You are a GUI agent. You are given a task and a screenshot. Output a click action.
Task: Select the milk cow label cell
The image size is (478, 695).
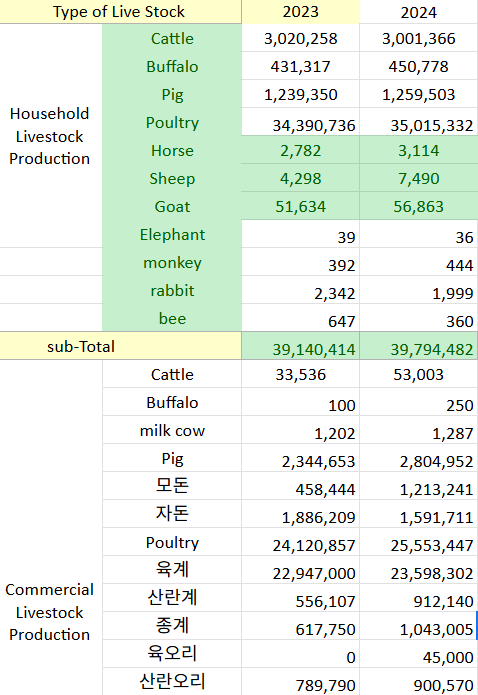[x=172, y=430]
